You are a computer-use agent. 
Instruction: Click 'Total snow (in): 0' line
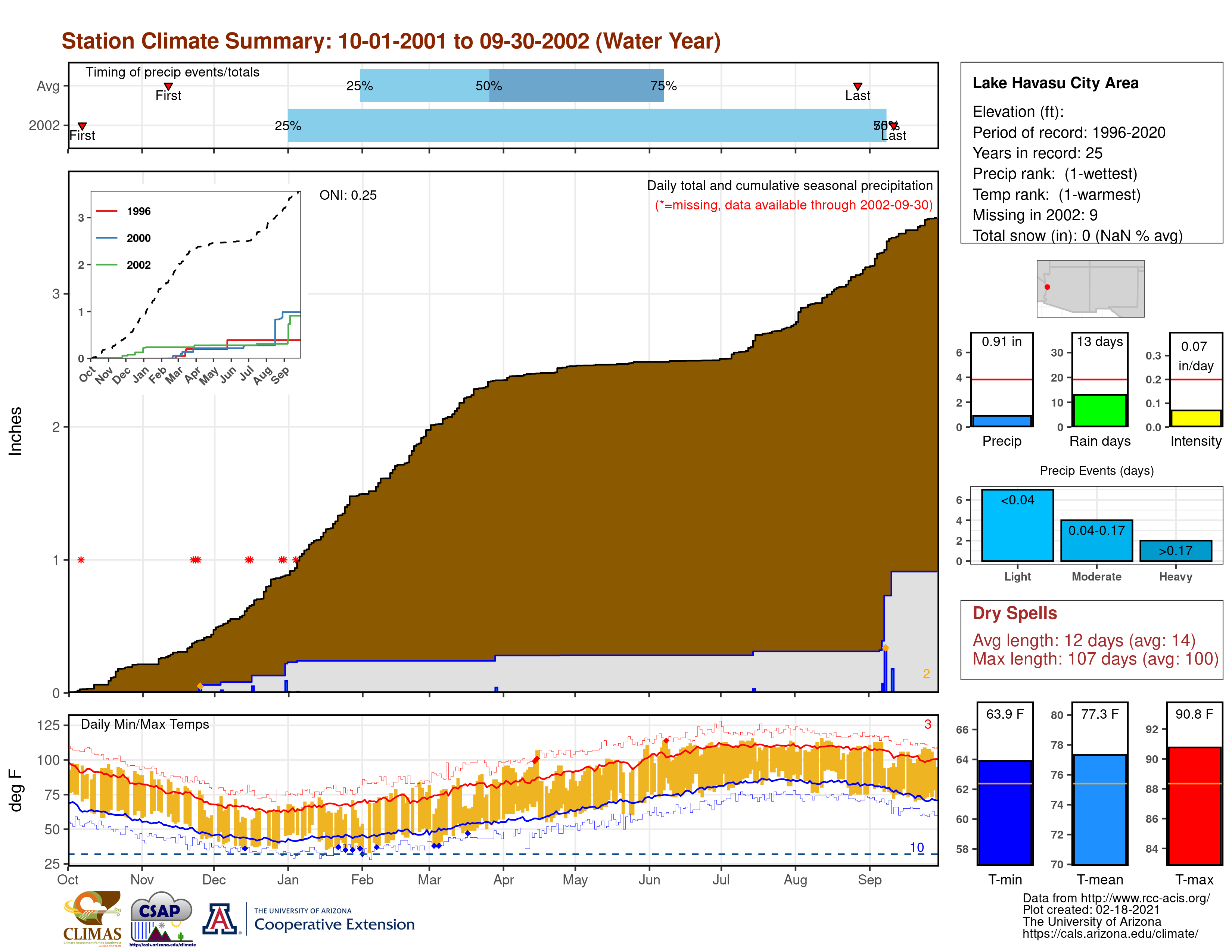tap(1077, 235)
